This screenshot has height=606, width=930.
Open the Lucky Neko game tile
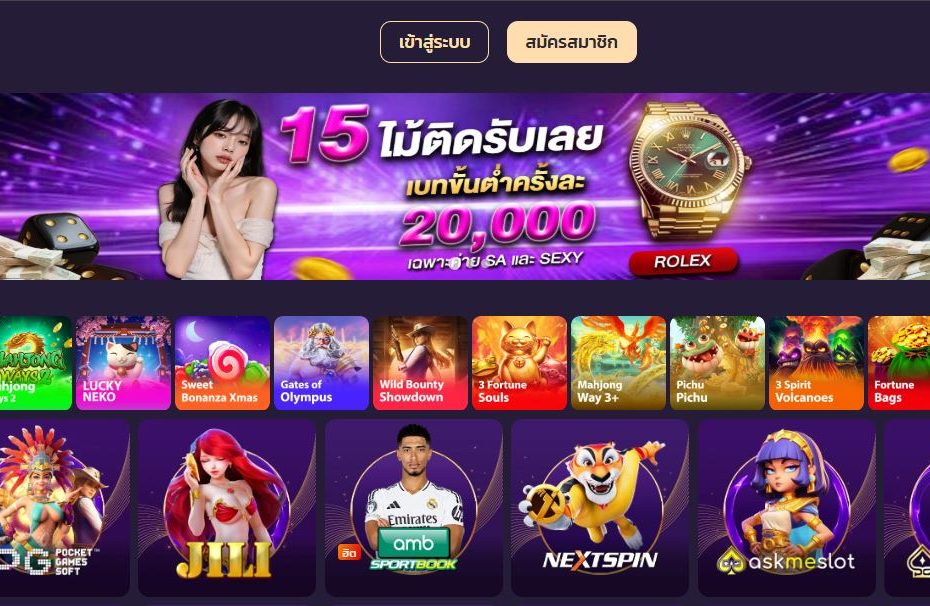123,363
